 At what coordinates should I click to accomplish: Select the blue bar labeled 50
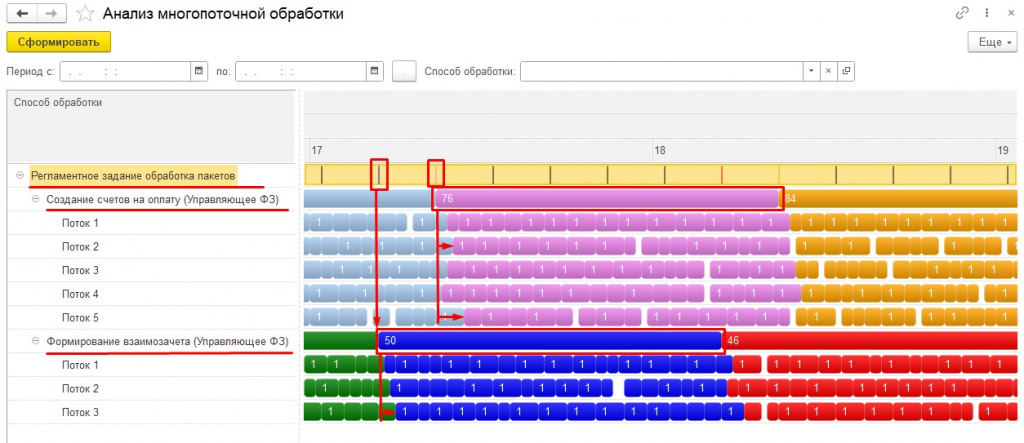point(550,340)
